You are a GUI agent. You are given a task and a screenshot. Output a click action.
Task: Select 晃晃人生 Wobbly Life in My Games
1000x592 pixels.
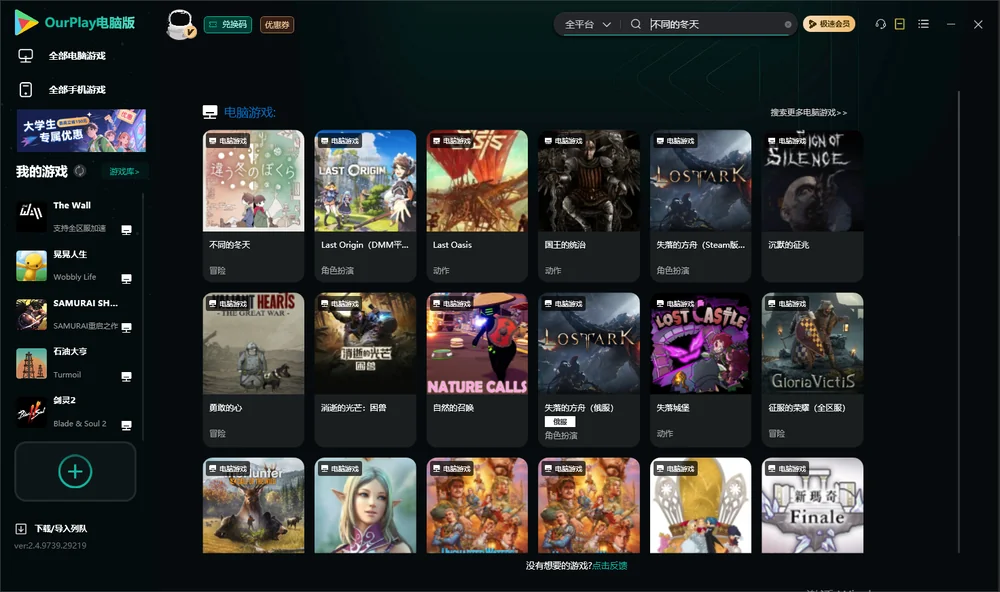click(x=75, y=265)
